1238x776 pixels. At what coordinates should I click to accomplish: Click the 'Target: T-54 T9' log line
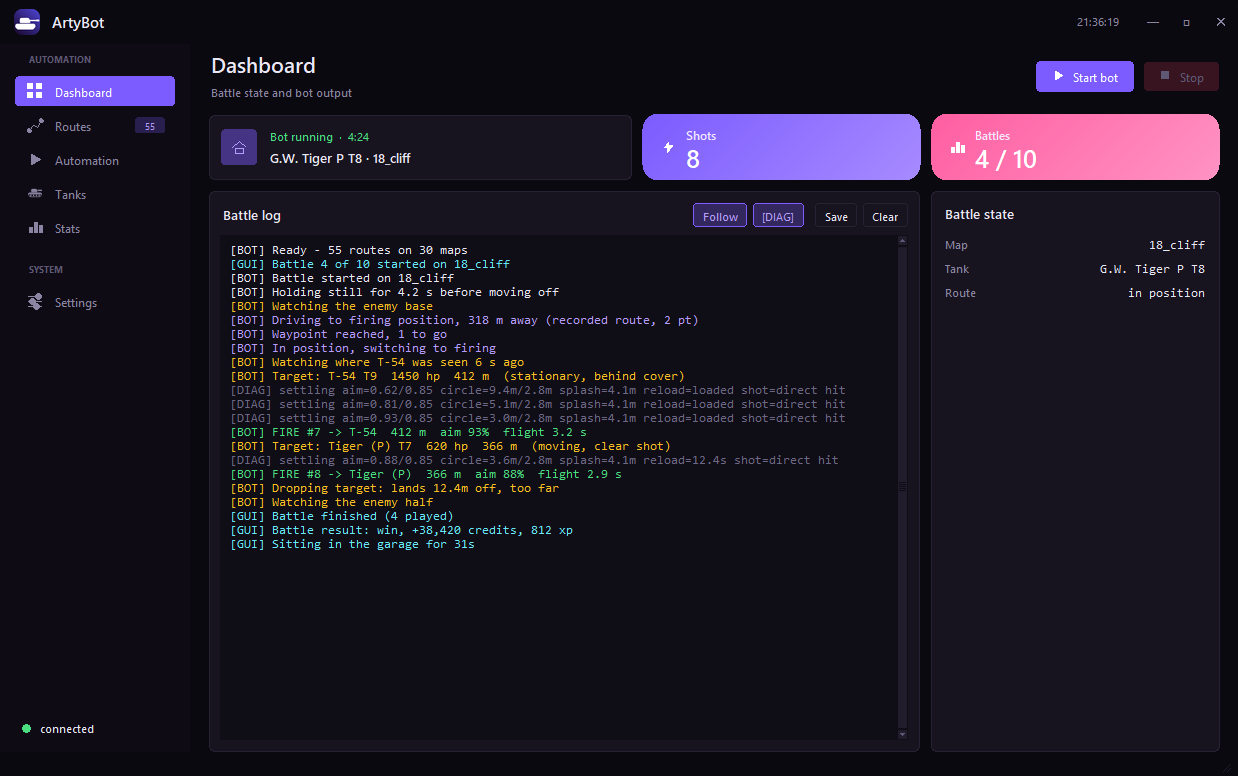[458, 376]
